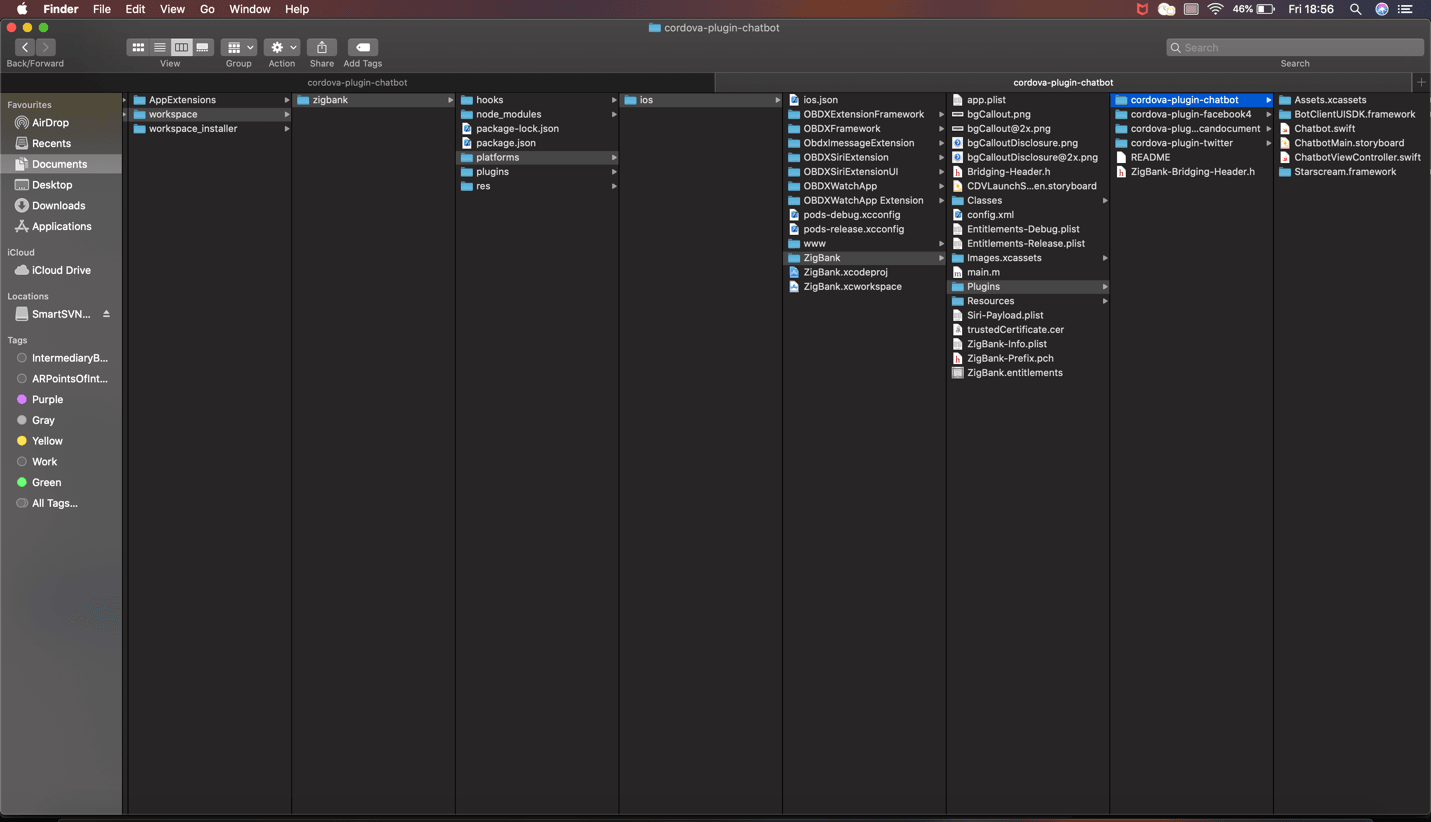Expand the cordova-plugin-twitter folder arrow
Viewport: 1431px width, 822px height.
[x=1269, y=143]
